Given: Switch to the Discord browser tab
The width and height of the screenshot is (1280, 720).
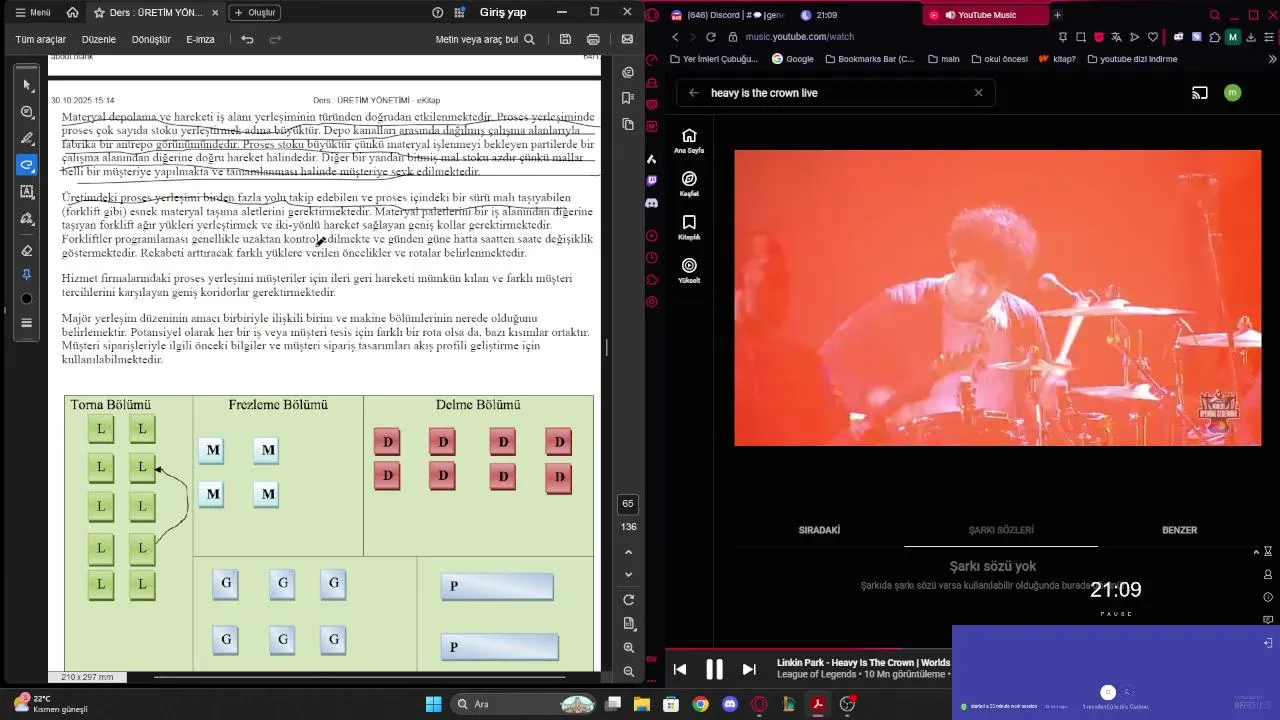Looking at the screenshot, I should tap(726, 15).
